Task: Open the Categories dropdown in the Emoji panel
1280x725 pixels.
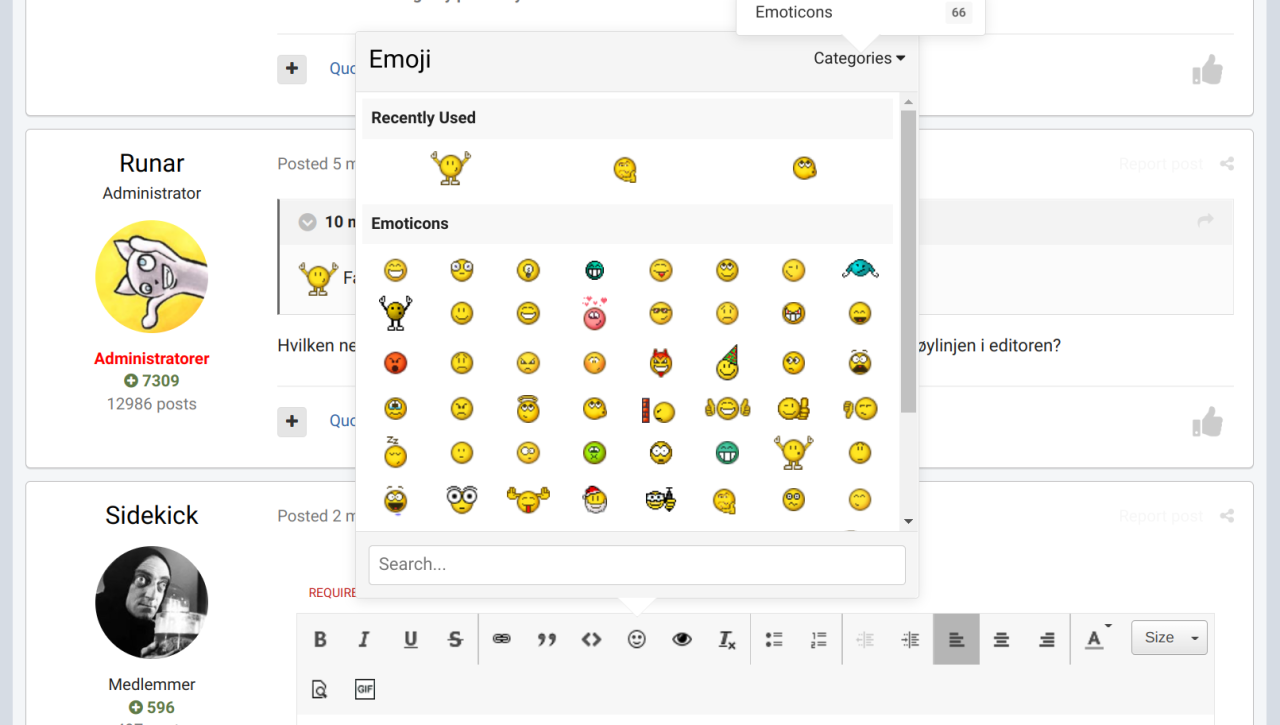Action: [x=858, y=58]
